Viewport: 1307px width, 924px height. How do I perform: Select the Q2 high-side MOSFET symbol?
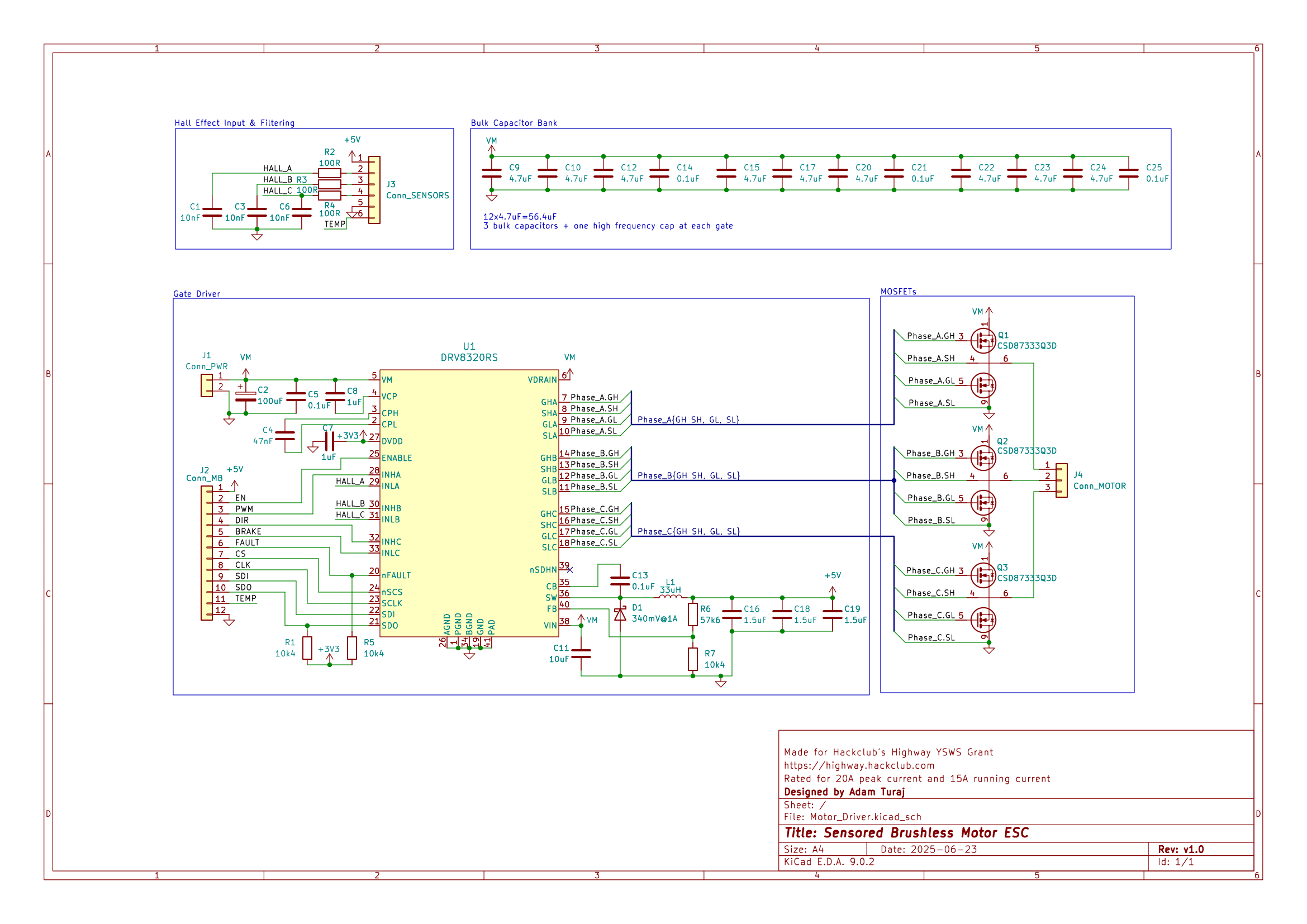coord(983,458)
